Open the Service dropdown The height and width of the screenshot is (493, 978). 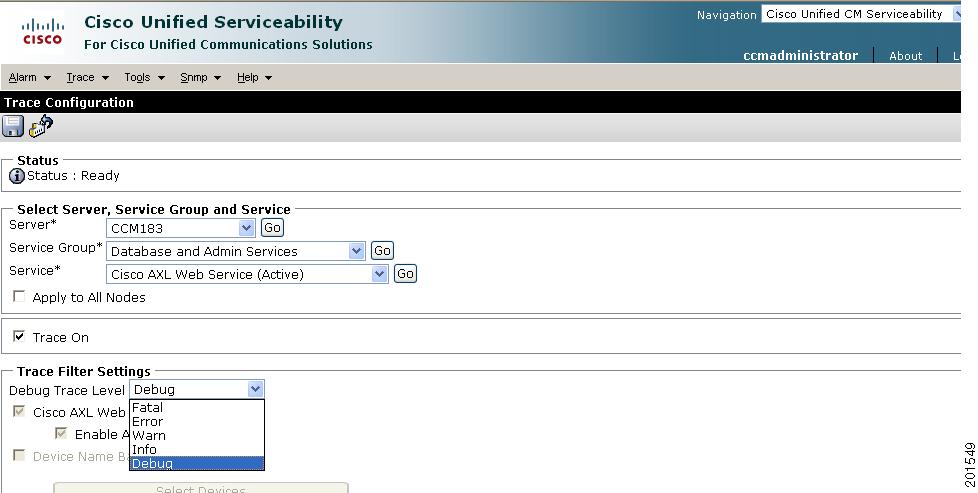[248, 275]
